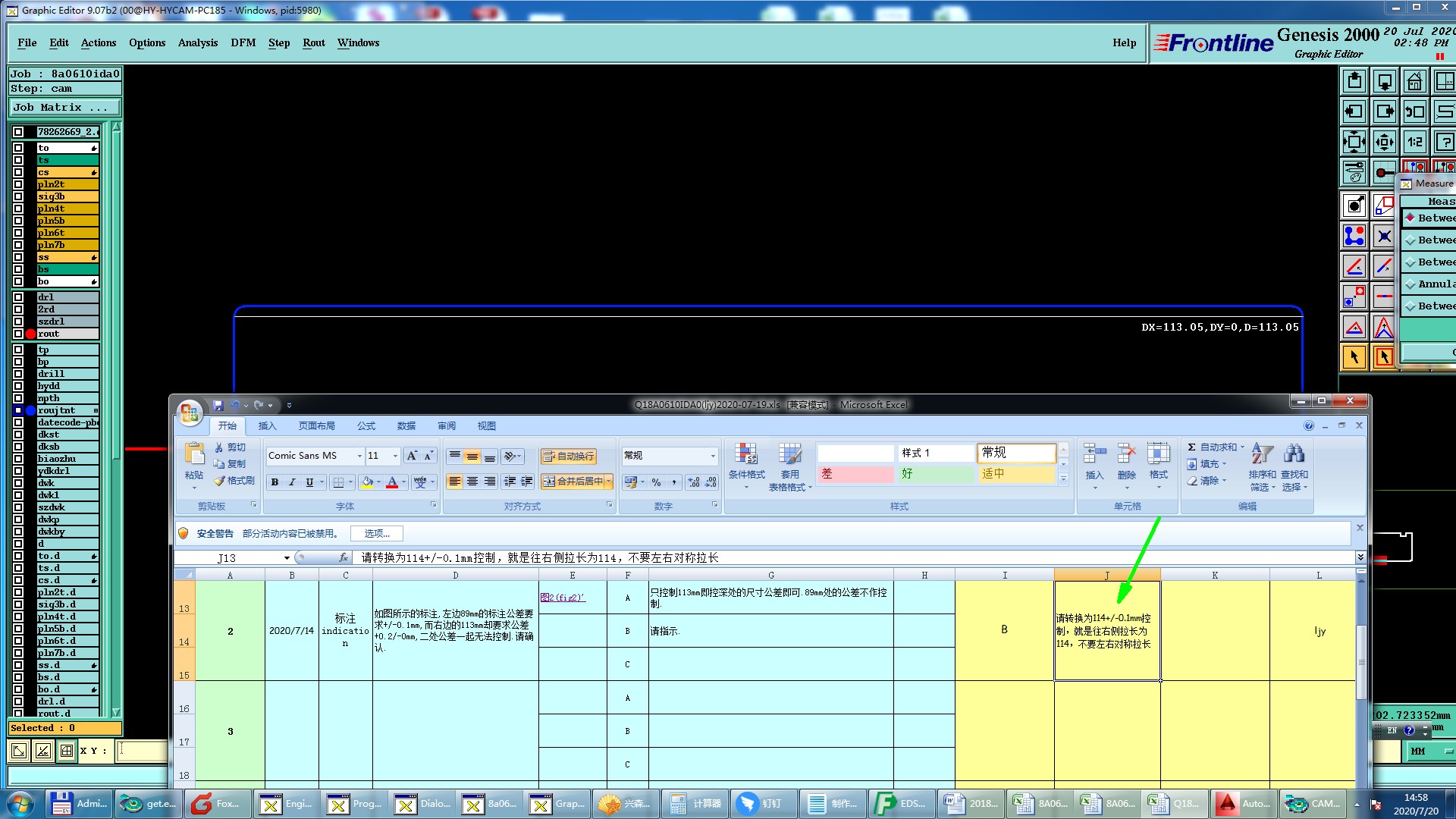
Task: Click the Job Matrix button
Action: (x=64, y=108)
